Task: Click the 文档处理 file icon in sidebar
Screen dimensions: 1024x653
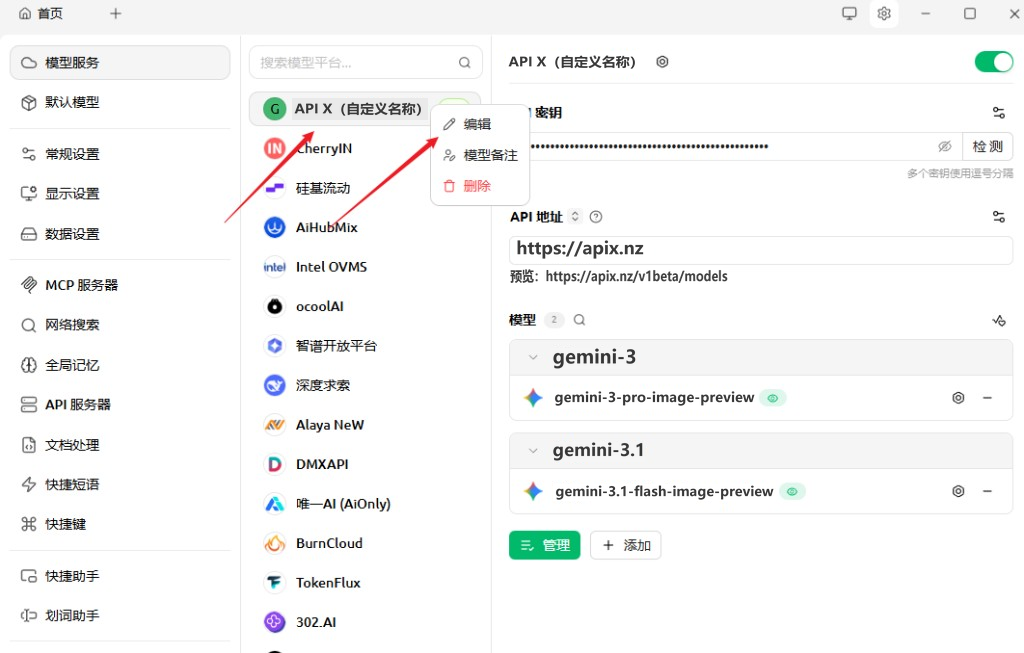Action: [29, 445]
